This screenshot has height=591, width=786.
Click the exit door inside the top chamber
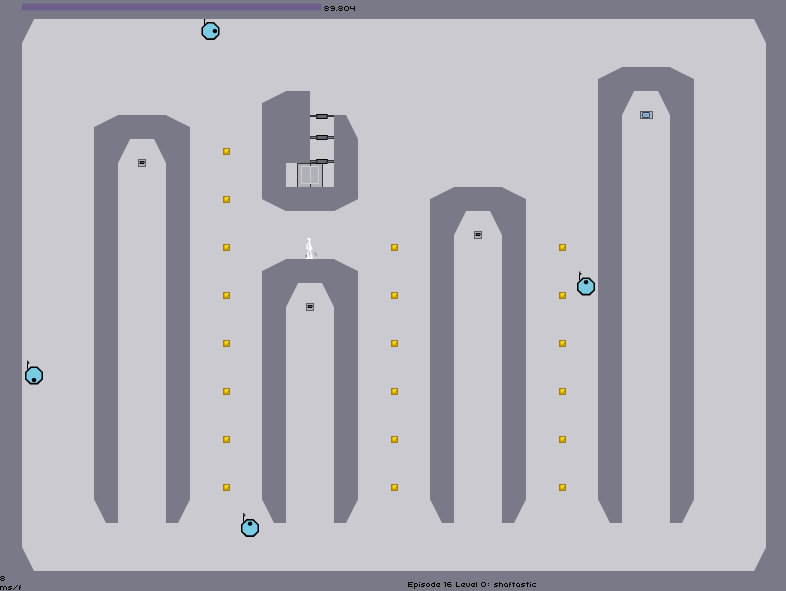[310, 175]
